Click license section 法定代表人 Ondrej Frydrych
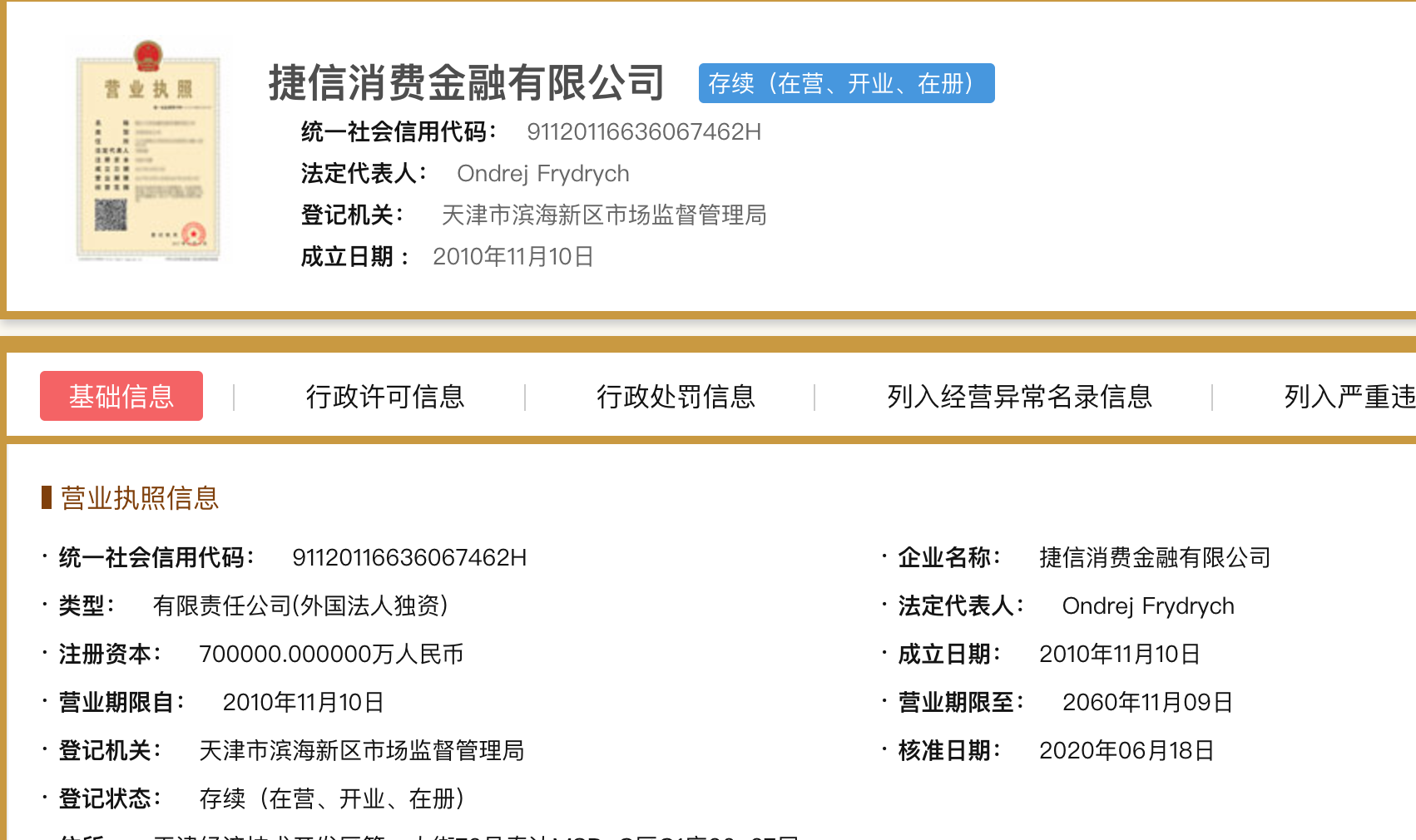This screenshot has width=1416, height=840. 1148,605
